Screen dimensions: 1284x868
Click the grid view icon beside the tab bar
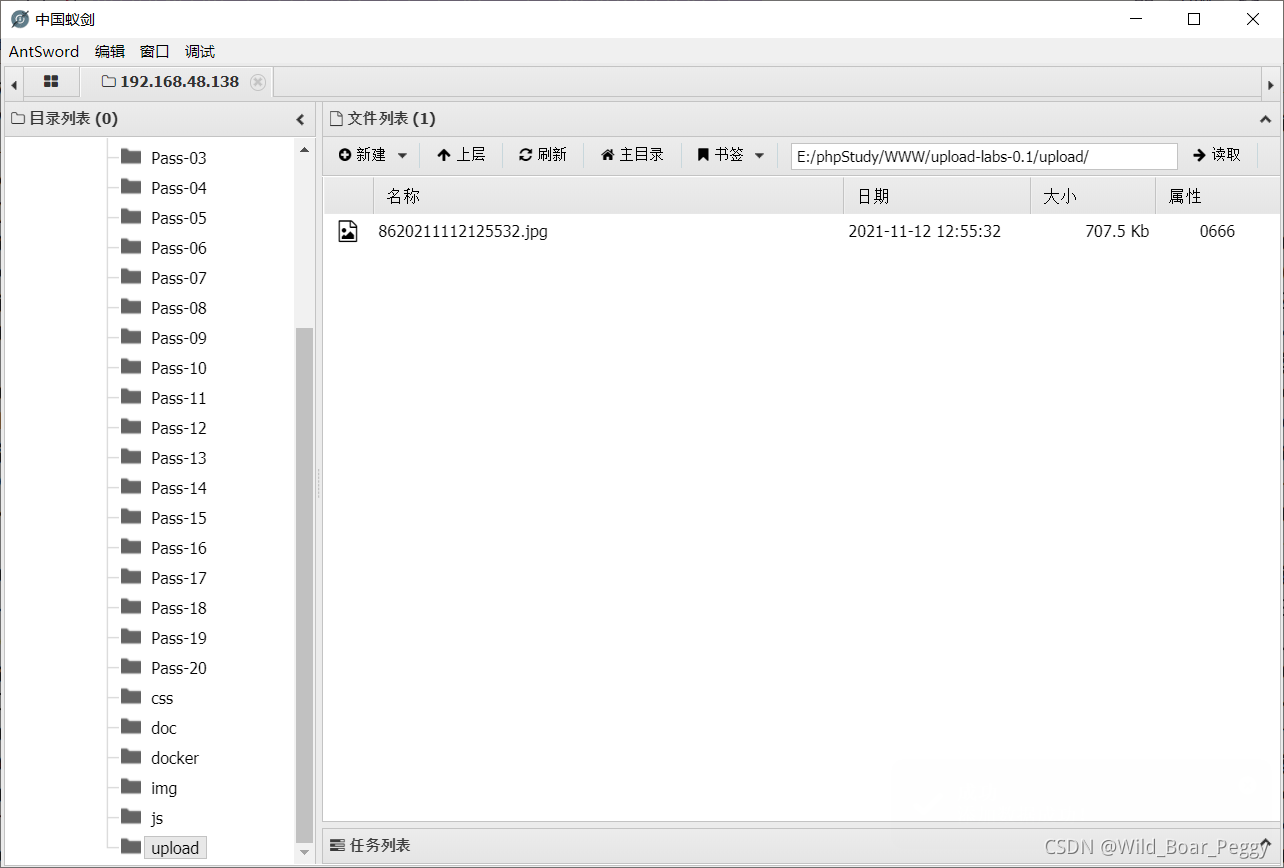tap(50, 81)
